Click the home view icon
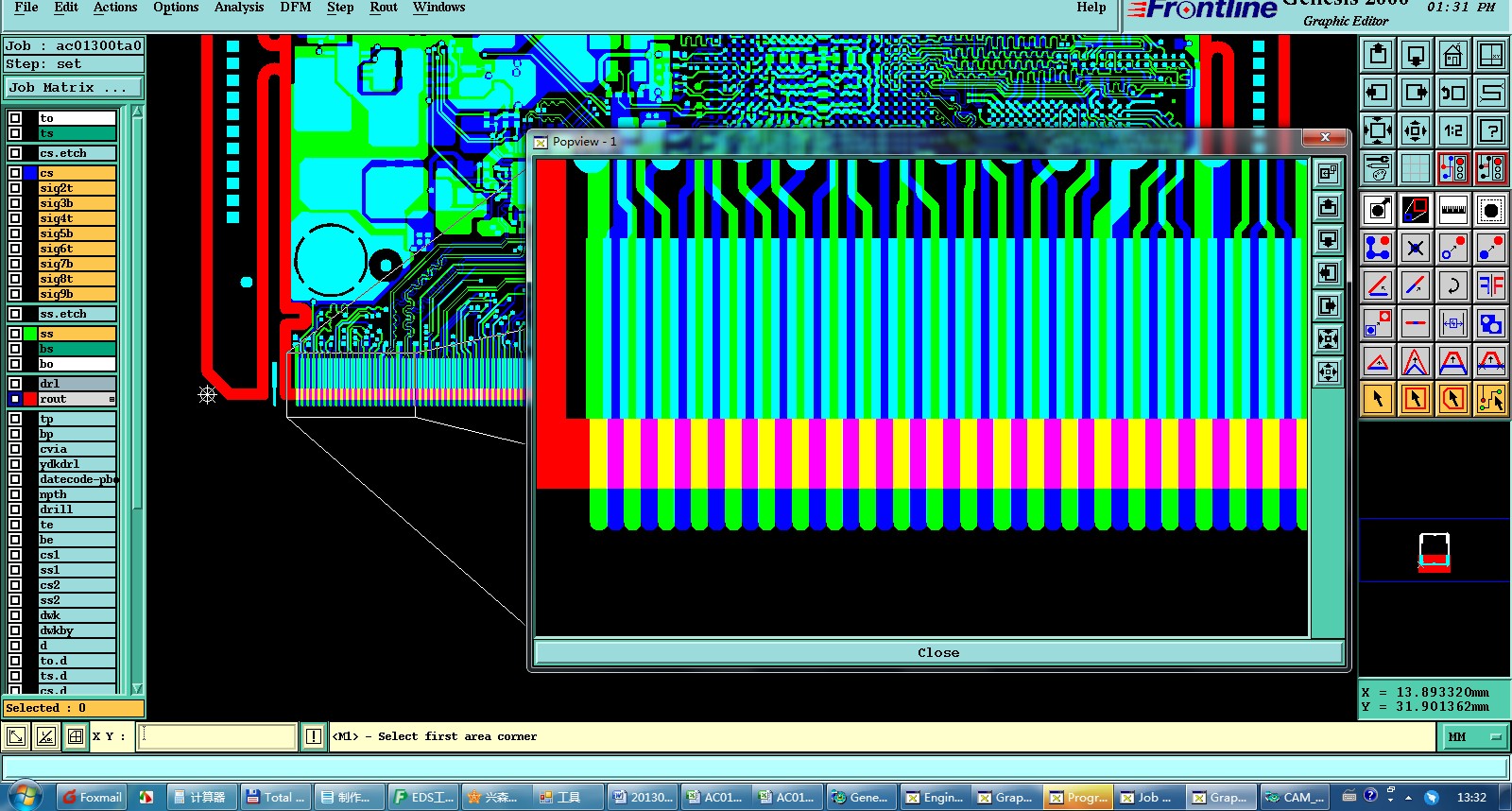1512x811 pixels. (1453, 55)
